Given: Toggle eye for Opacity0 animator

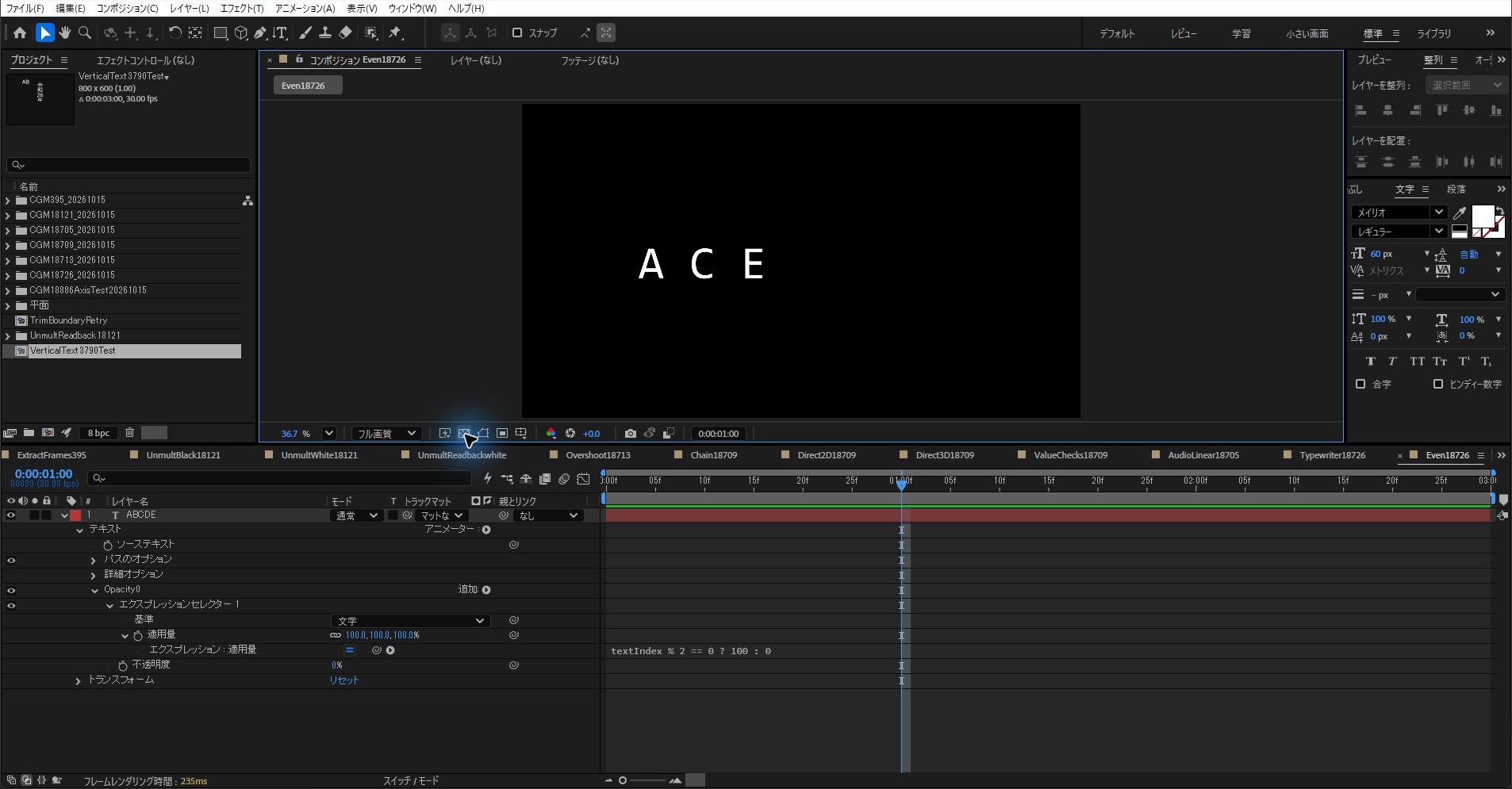Looking at the screenshot, I should pyautogui.click(x=11, y=590).
